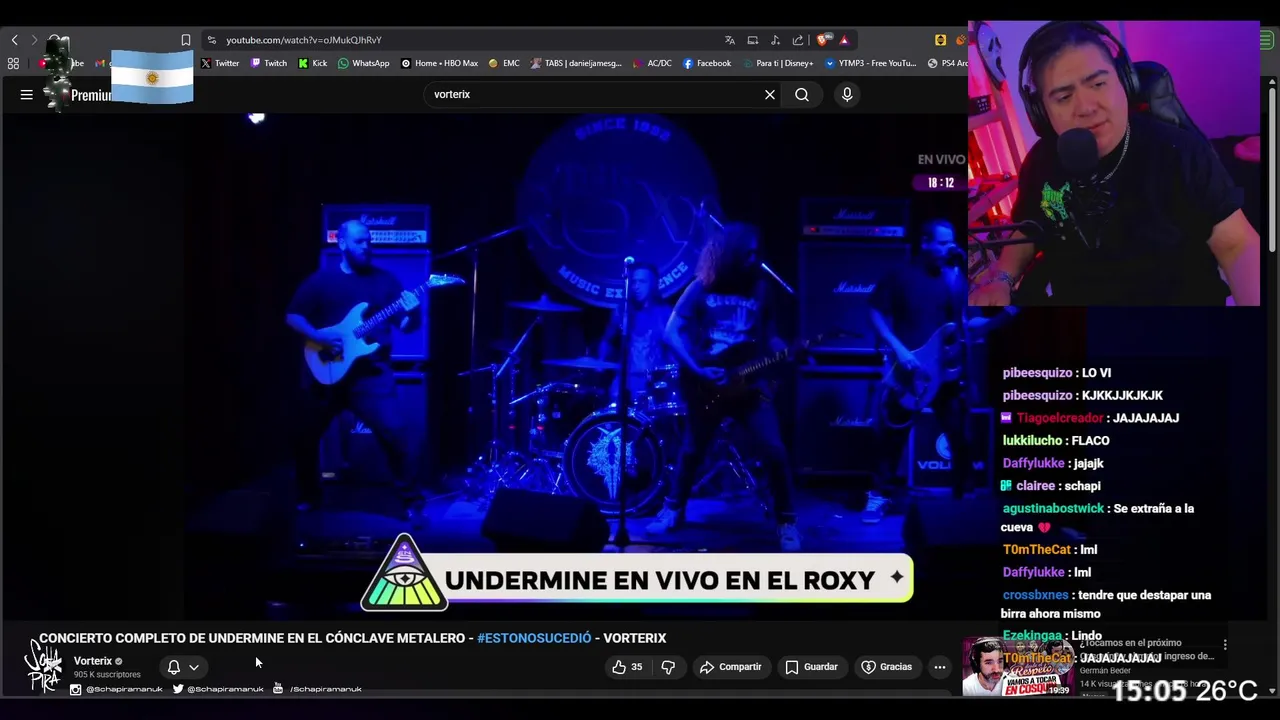This screenshot has width=1280, height=720.
Task: Click the Compartir share button
Action: pyautogui.click(x=731, y=667)
